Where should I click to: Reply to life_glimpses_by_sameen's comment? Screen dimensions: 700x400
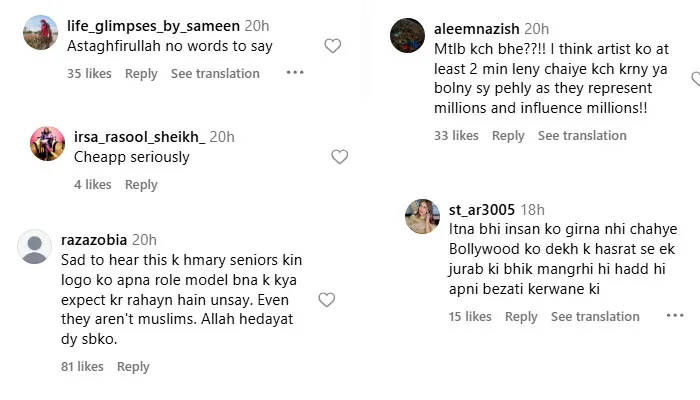pos(141,73)
